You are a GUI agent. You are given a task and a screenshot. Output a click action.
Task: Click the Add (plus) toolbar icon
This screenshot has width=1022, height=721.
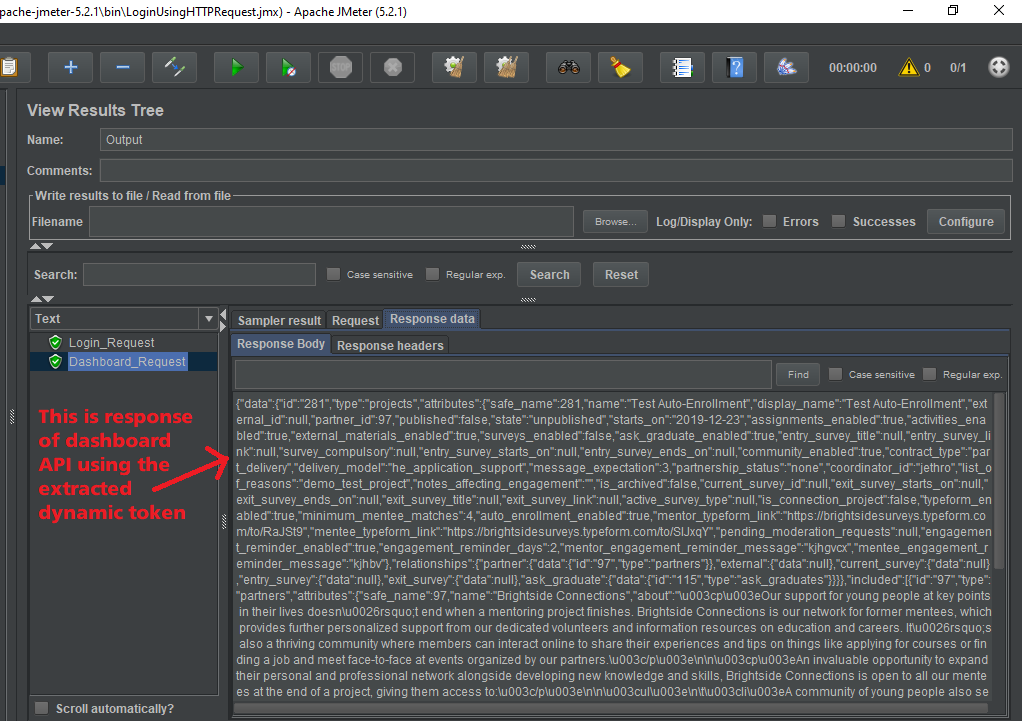(70, 67)
